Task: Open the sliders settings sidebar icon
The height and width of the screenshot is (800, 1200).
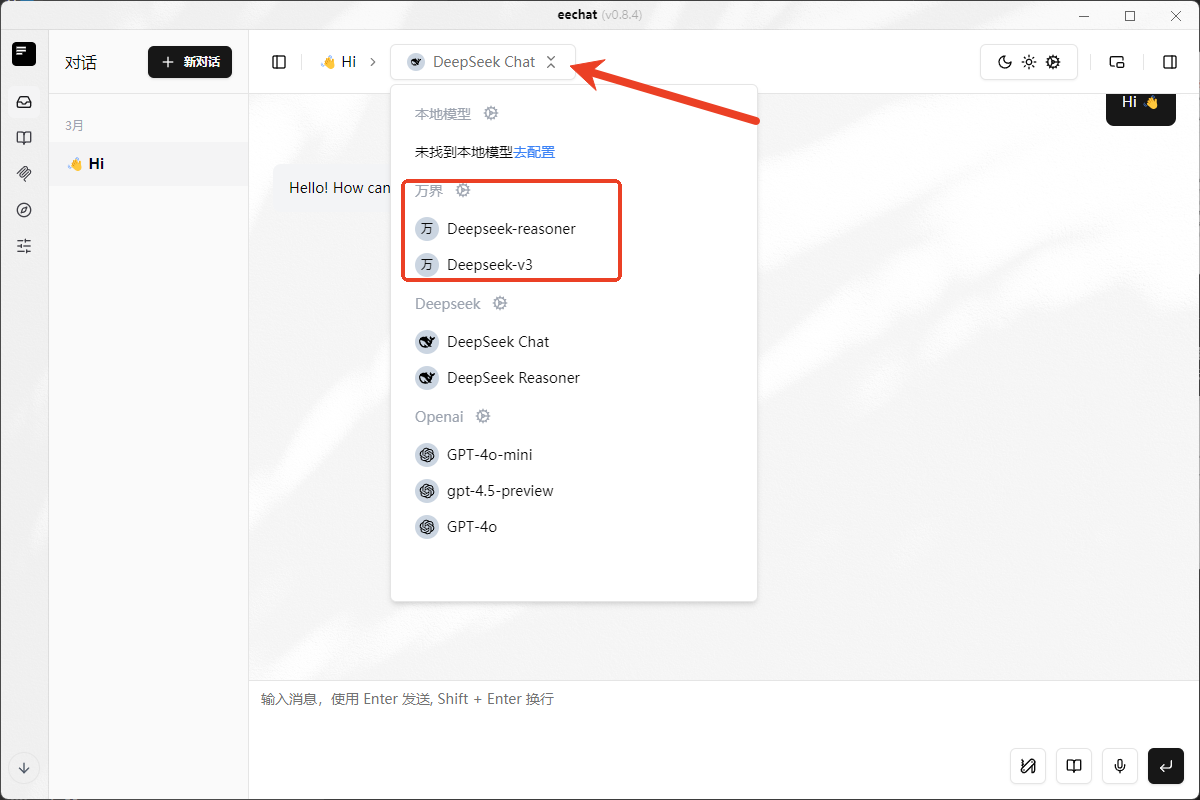Action: (24, 245)
